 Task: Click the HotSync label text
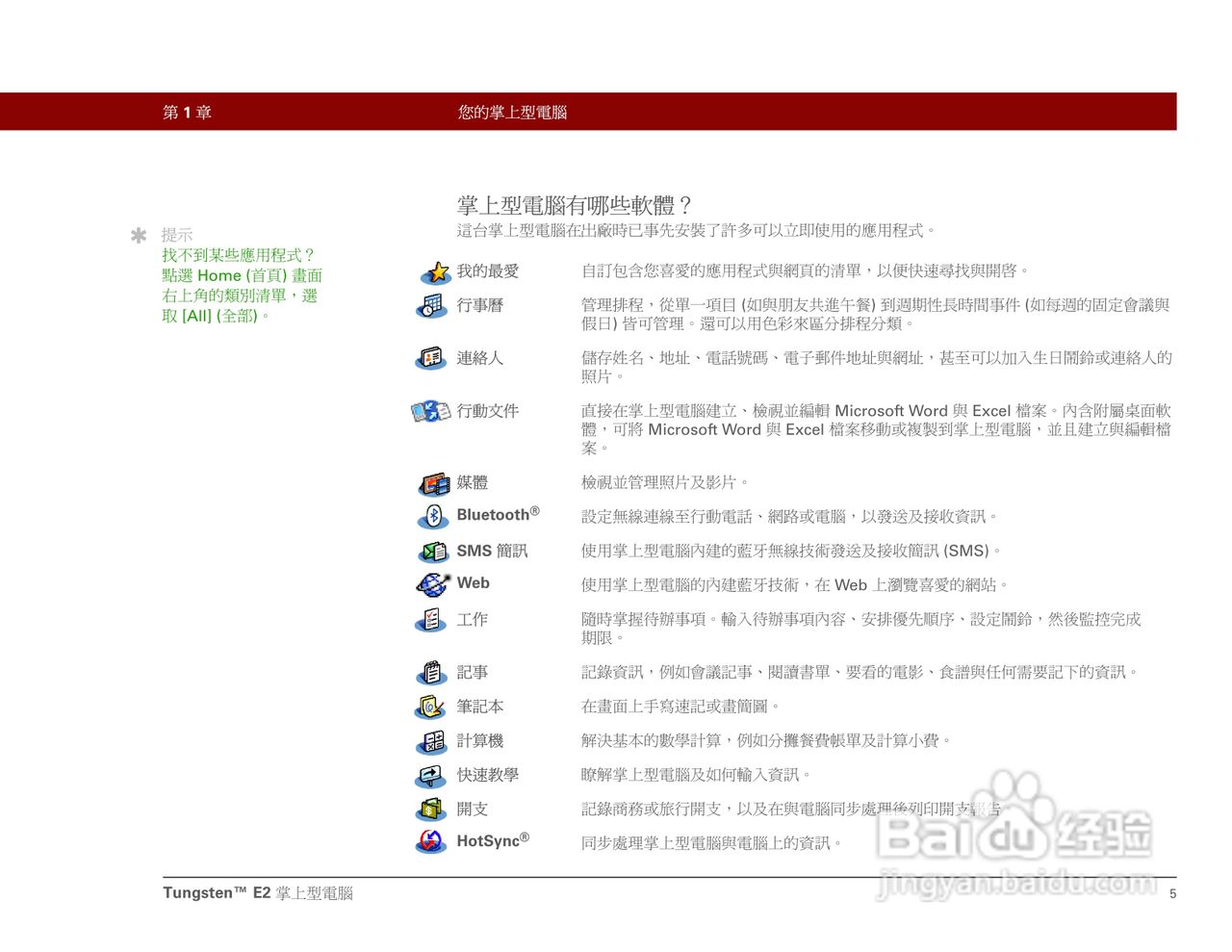click(x=493, y=840)
